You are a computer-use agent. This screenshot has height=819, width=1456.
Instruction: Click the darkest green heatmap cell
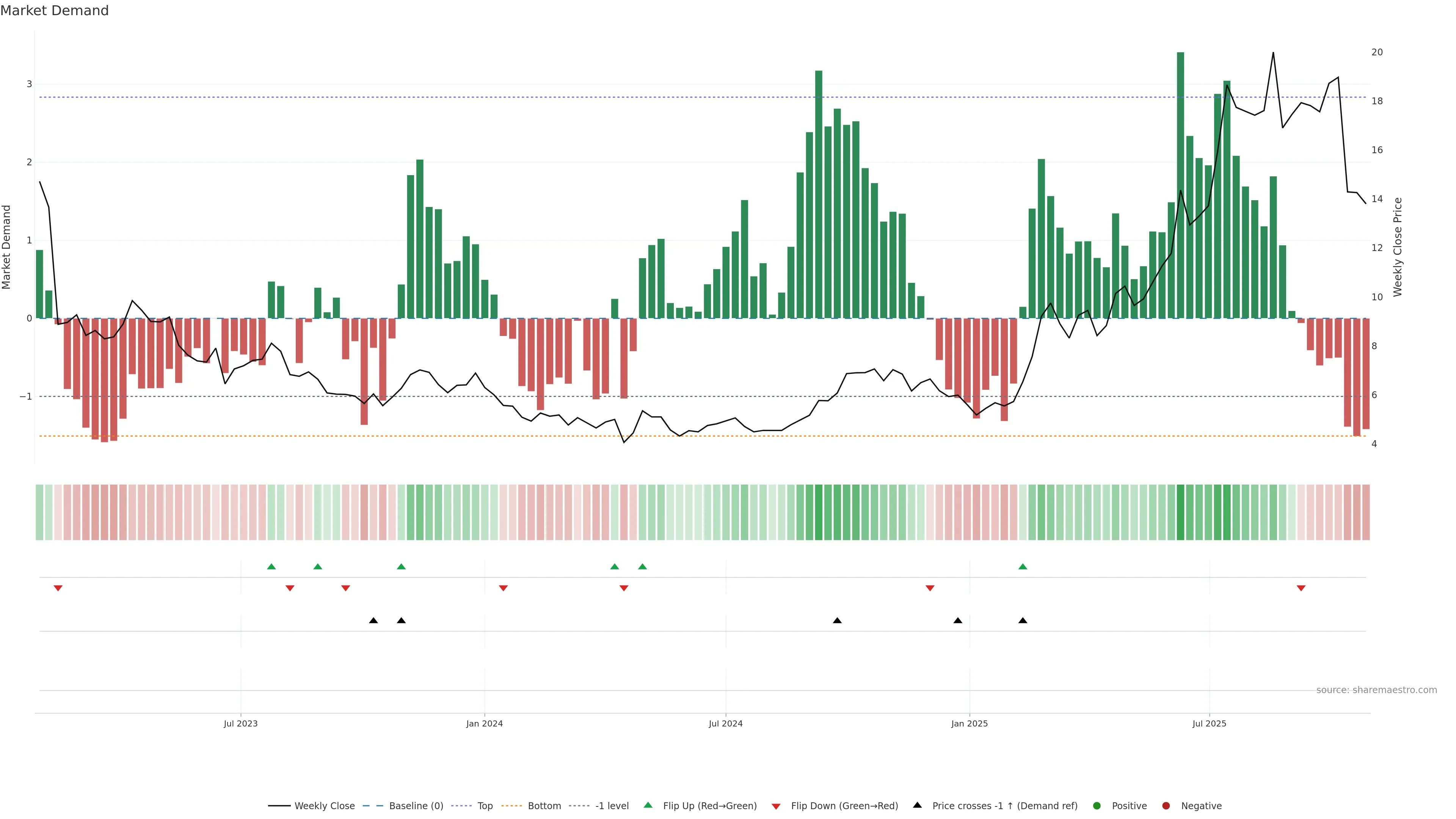pos(1180,512)
